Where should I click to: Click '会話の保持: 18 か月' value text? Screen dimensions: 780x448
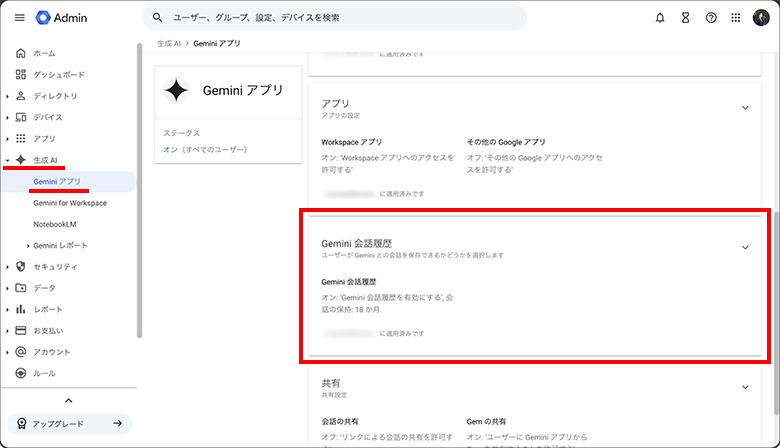[388, 303]
